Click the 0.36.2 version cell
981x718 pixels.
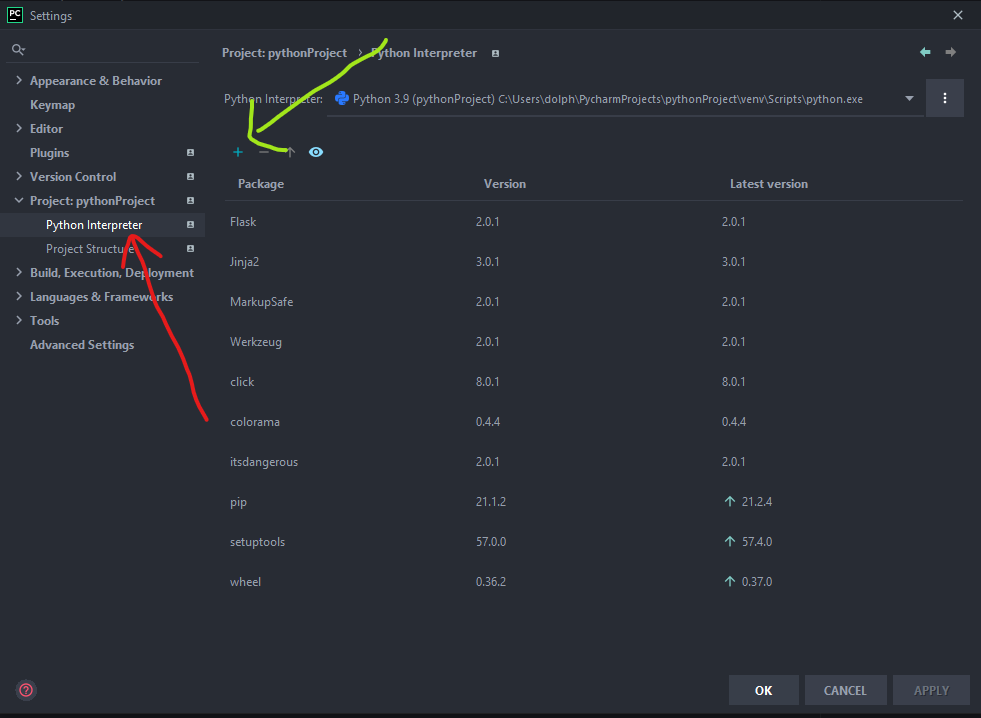coord(490,582)
